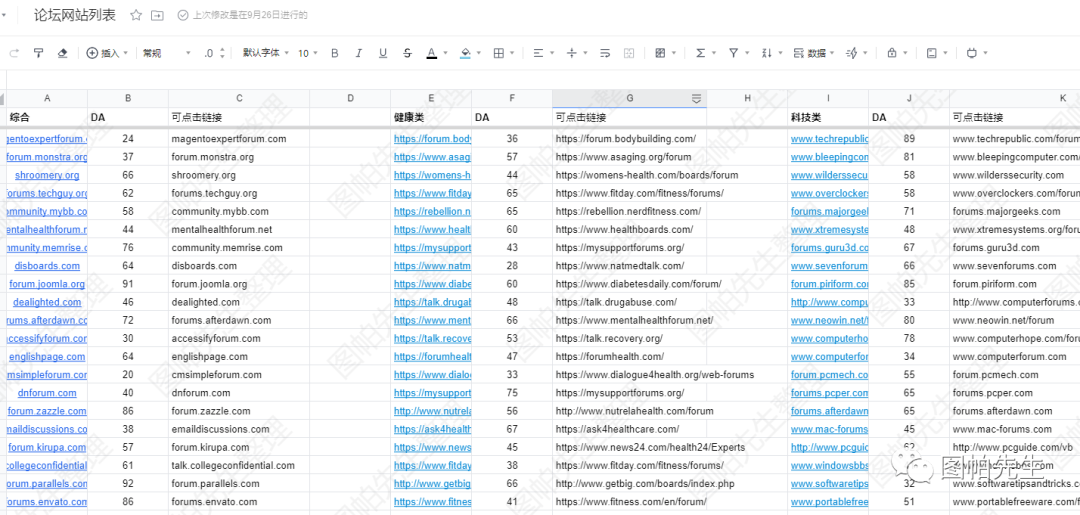Open the 数据 data menu

coord(813,53)
